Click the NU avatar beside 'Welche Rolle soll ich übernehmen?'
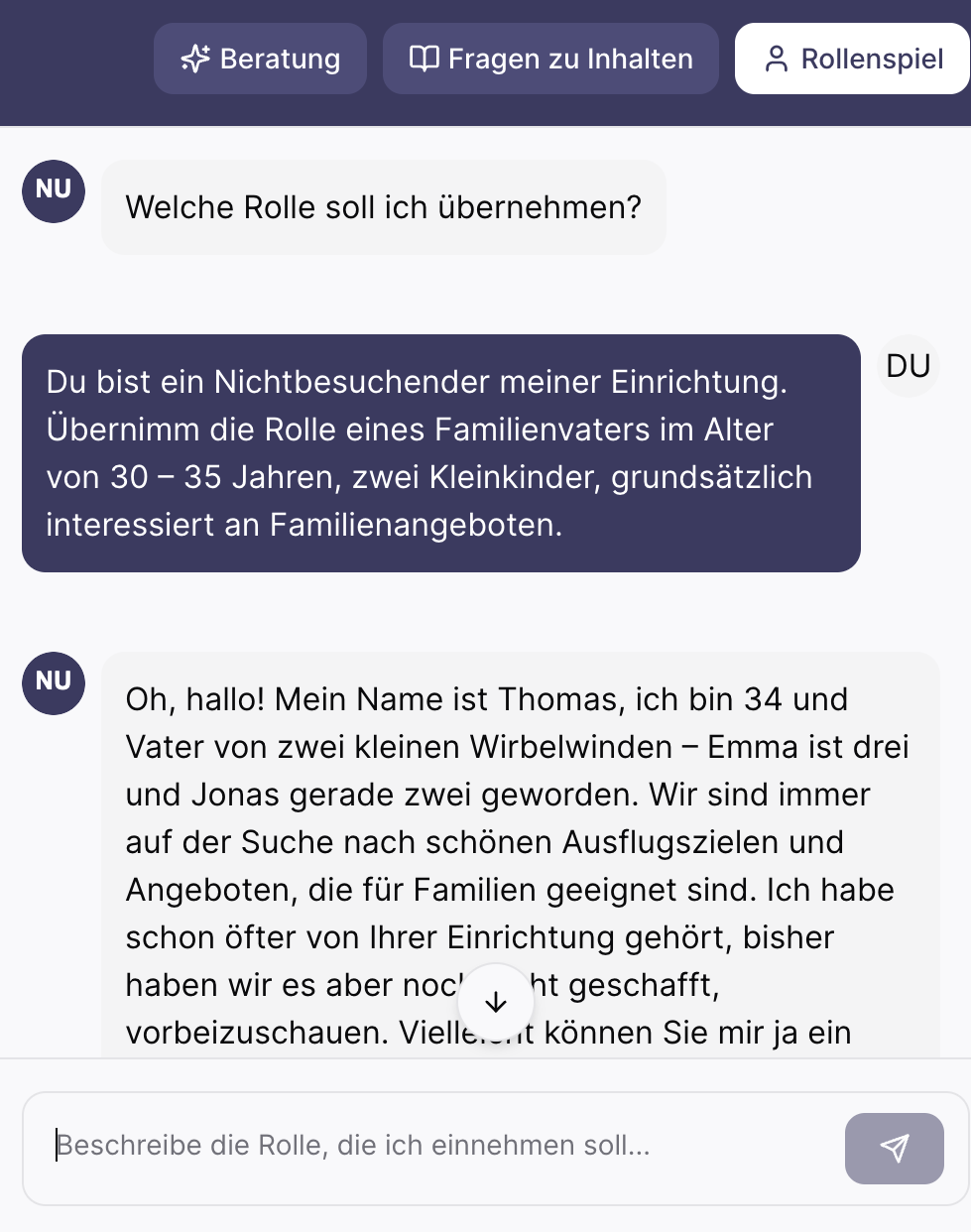The image size is (971, 1232). click(54, 191)
